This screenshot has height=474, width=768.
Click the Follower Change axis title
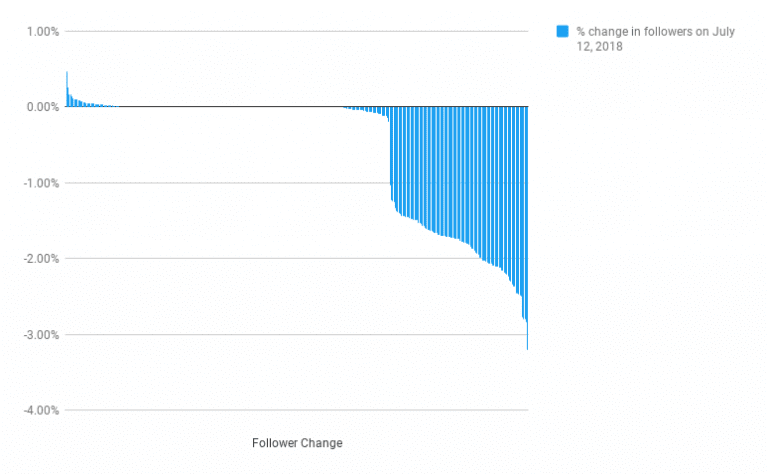pos(297,443)
